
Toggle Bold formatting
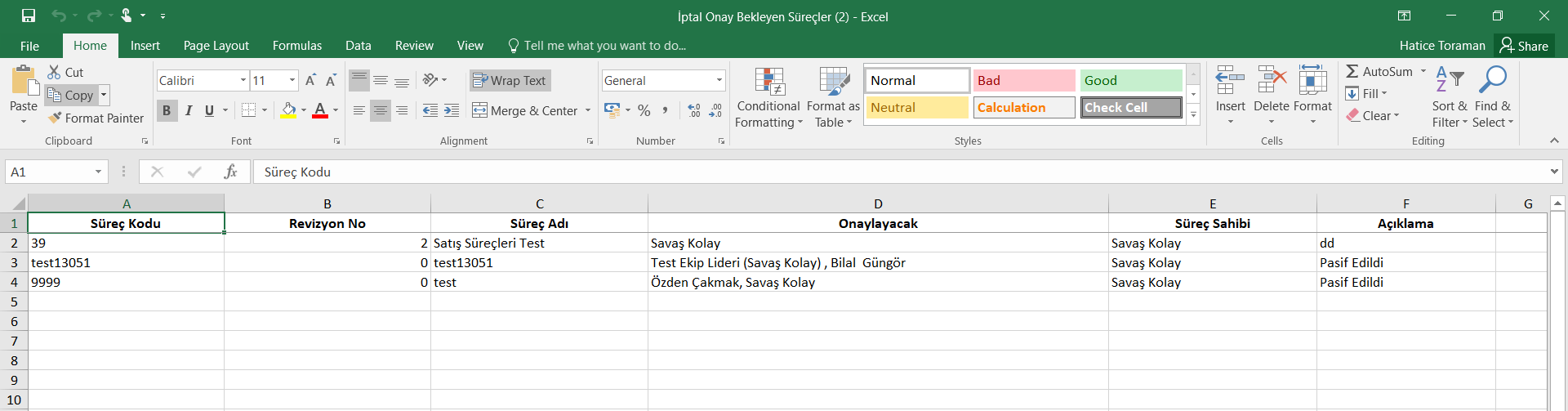[167, 110]
